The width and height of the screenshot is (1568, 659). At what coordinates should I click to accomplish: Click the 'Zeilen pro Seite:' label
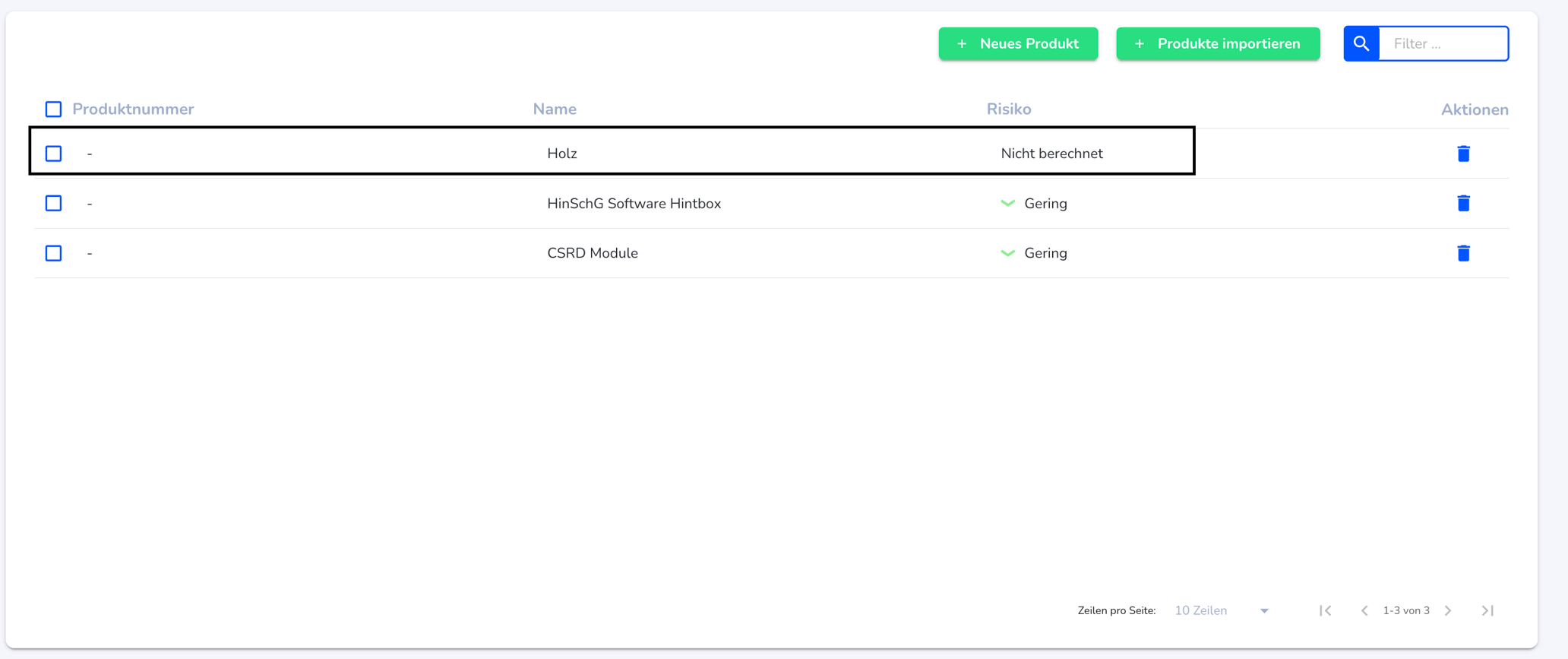(1117, 610)
